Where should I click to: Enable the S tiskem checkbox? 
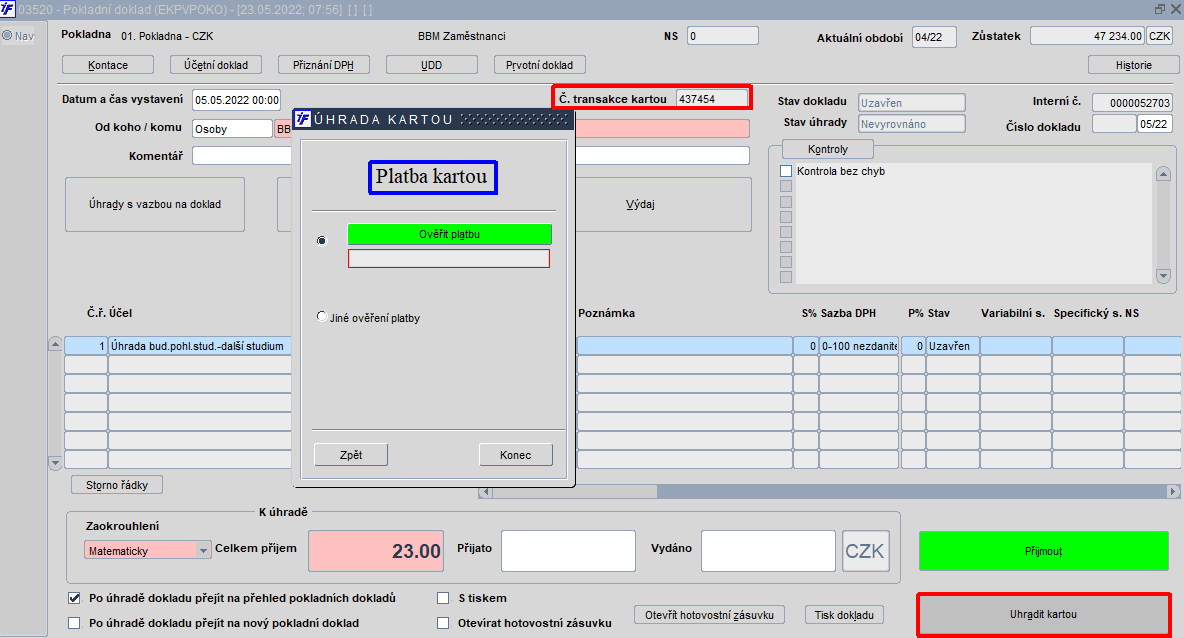click(443, 598)
